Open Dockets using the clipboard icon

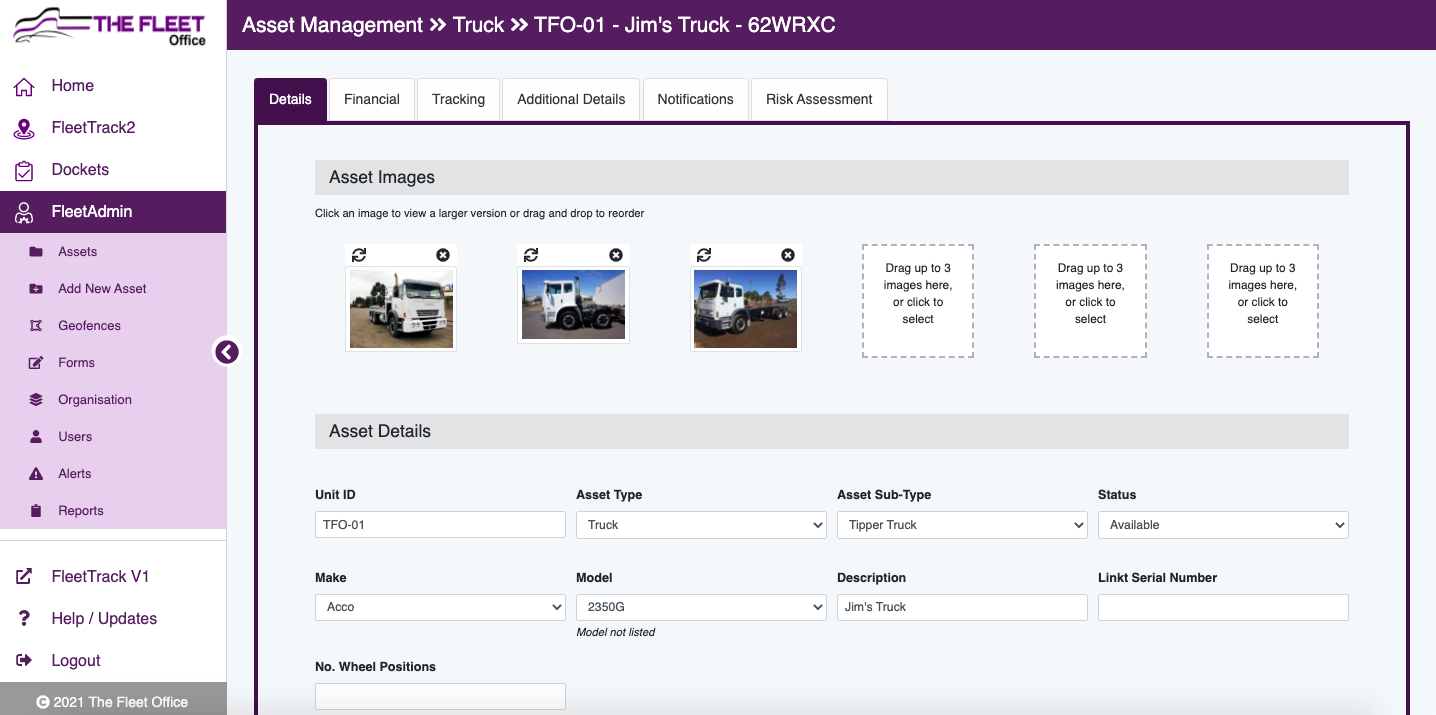point(24,170)
